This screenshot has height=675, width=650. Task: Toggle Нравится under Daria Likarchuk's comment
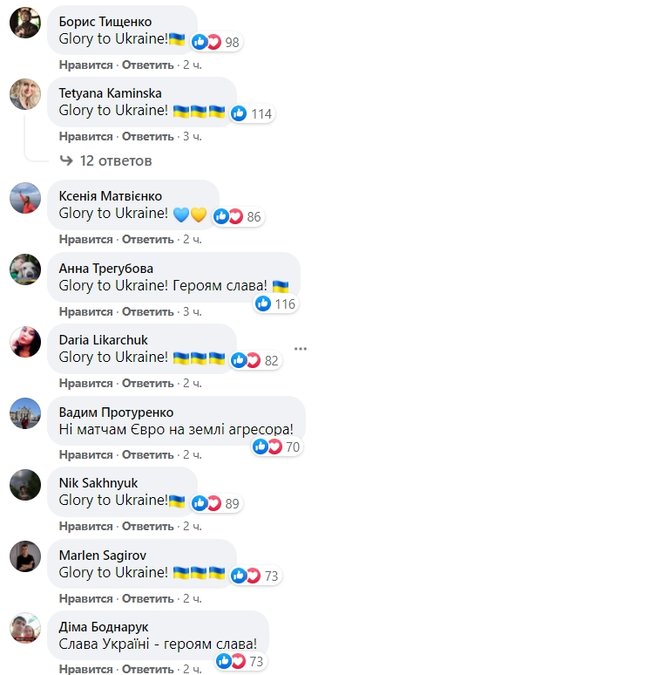86,383
